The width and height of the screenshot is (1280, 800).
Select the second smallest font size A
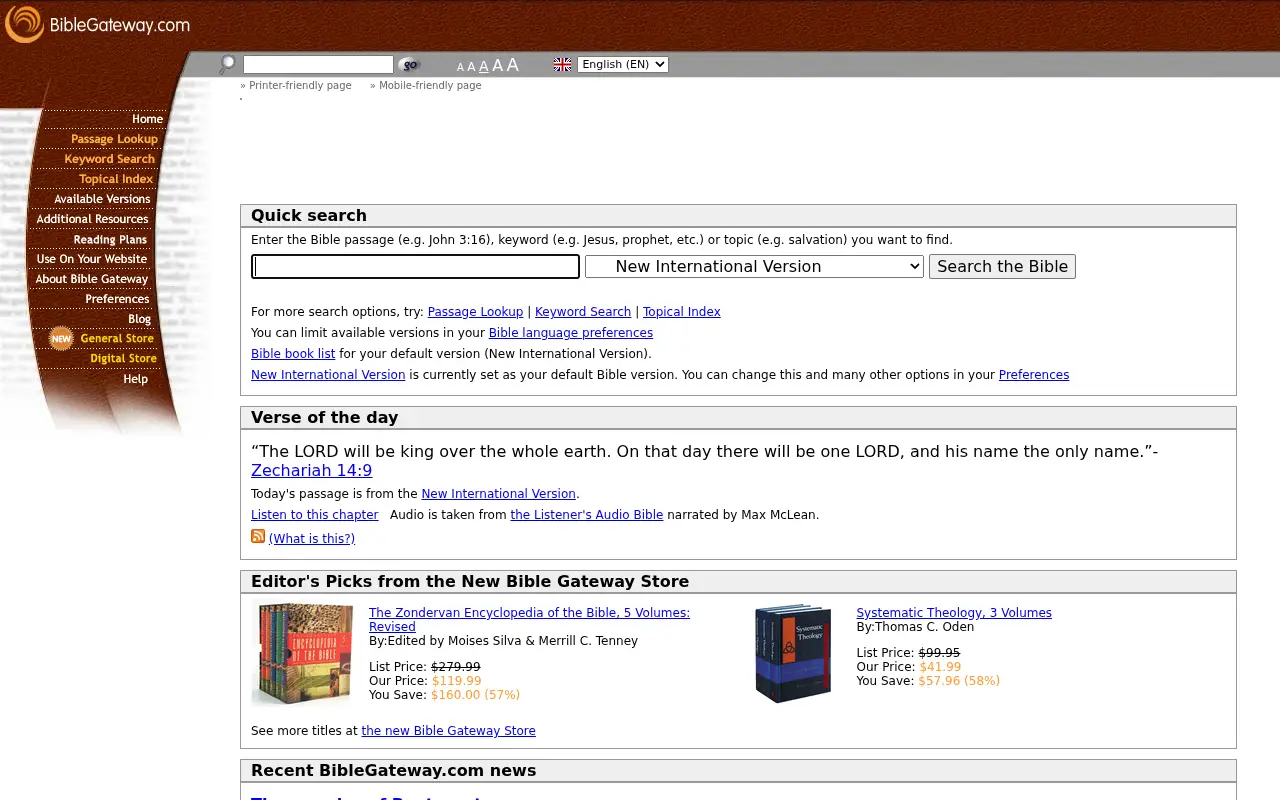pos(471,66)
